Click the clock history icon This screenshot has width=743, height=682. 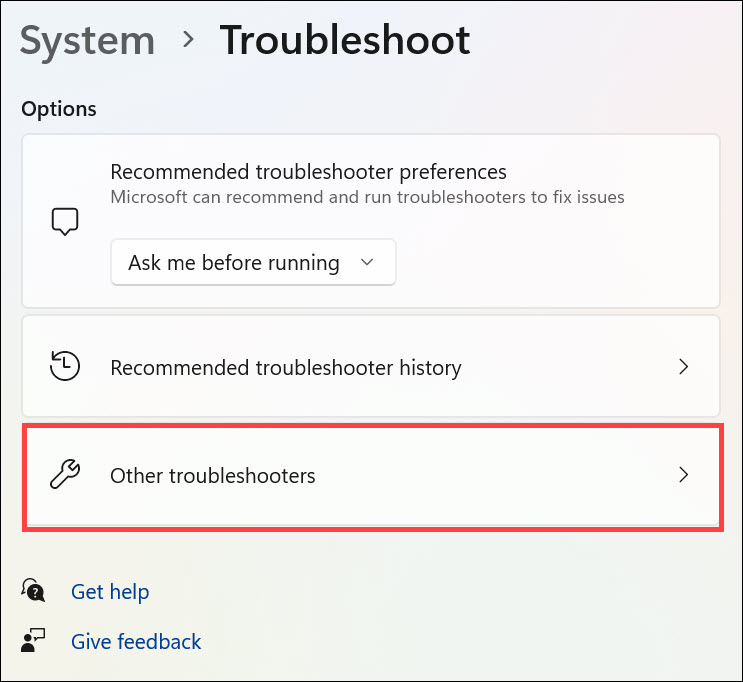[64, 367]
